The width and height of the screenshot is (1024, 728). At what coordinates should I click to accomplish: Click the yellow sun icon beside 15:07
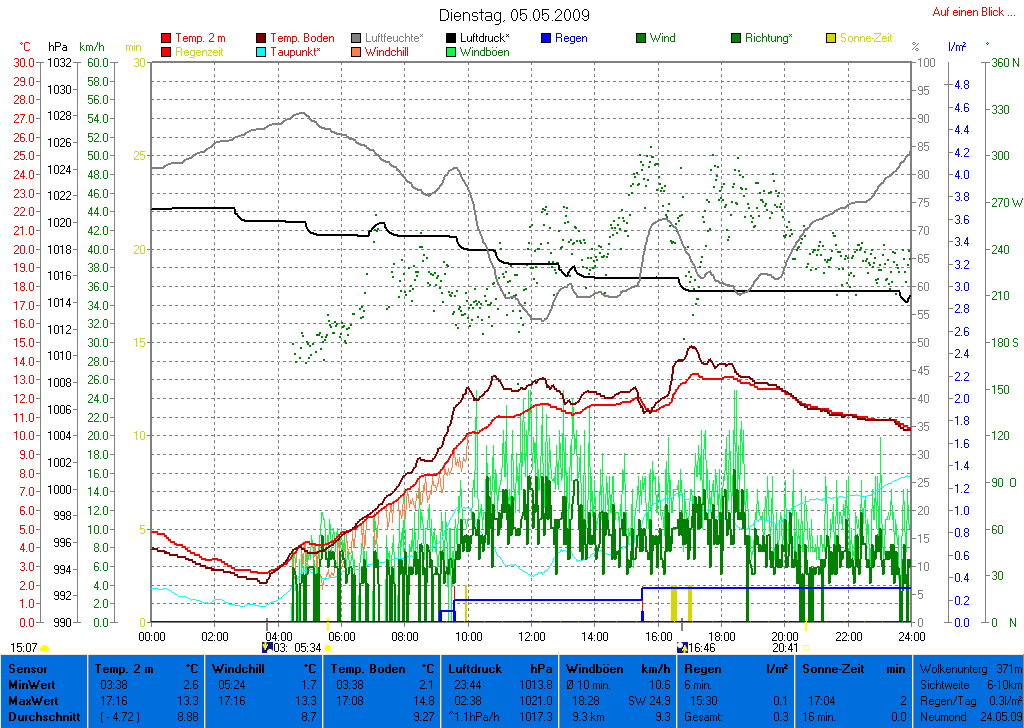click(x=44, y=648)
